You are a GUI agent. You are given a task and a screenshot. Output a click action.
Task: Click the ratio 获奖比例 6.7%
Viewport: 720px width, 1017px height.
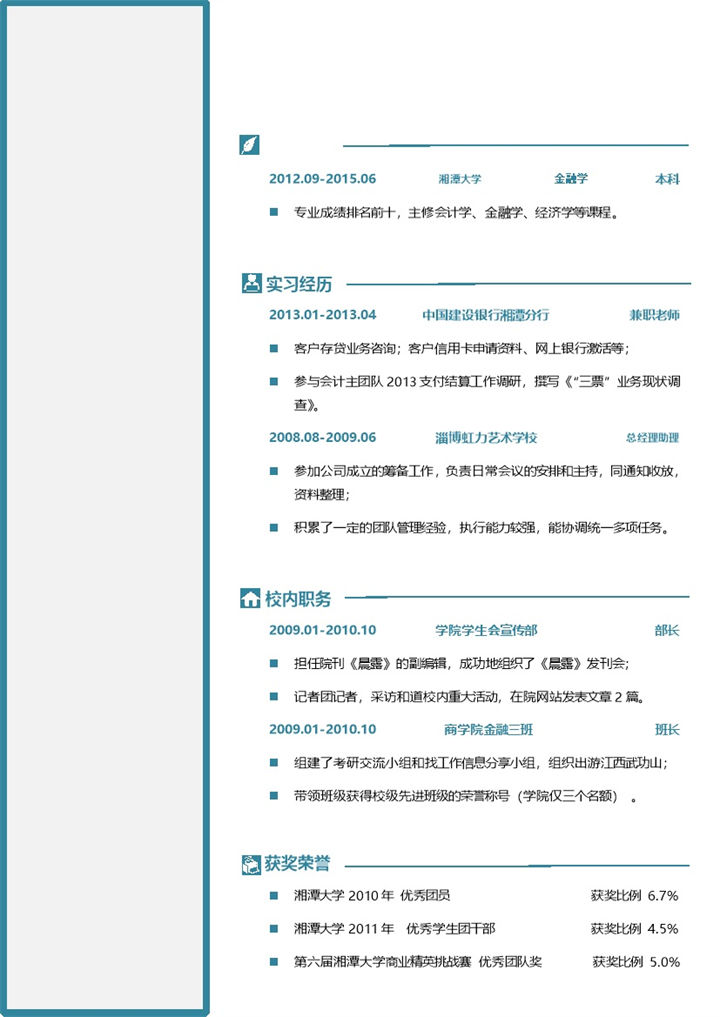click(634, 896)
